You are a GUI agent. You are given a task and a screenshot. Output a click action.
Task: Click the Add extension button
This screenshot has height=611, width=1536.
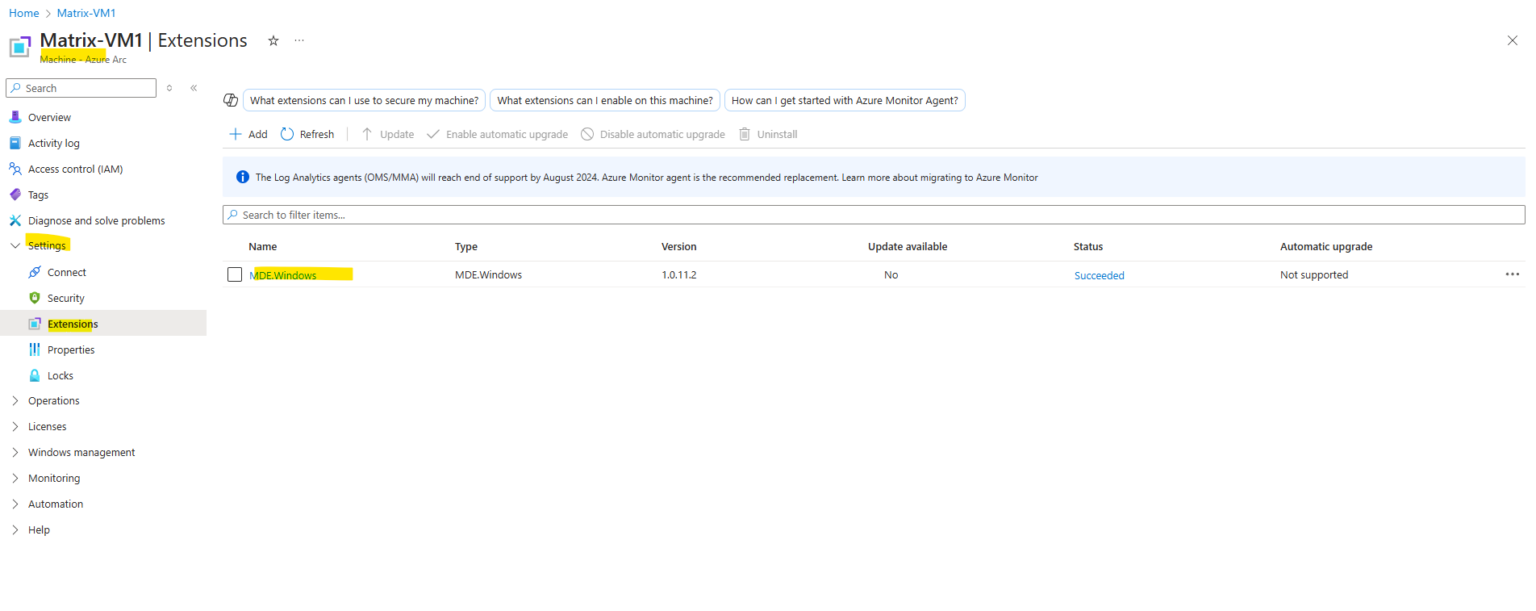tap(248, 133)
